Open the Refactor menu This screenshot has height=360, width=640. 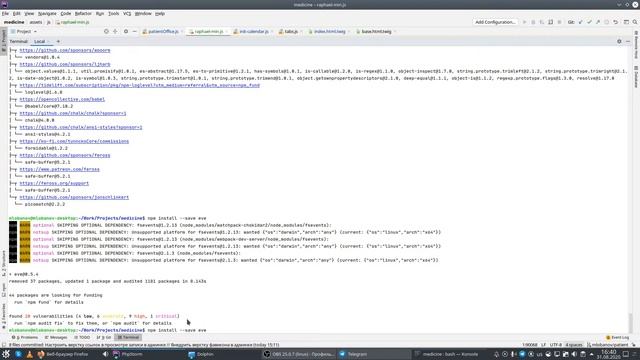[83, 13]
